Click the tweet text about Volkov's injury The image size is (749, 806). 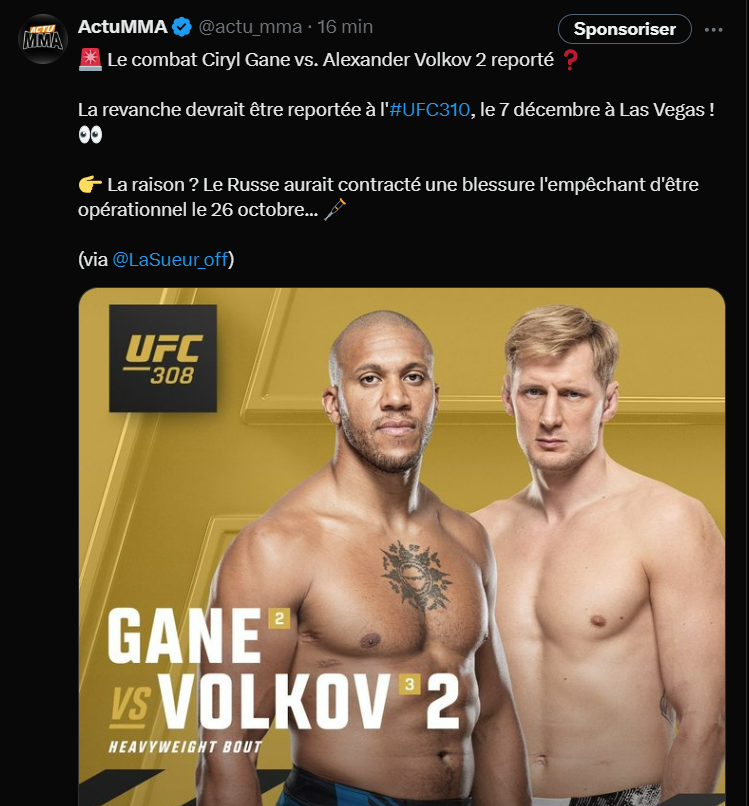click(388, 197)
